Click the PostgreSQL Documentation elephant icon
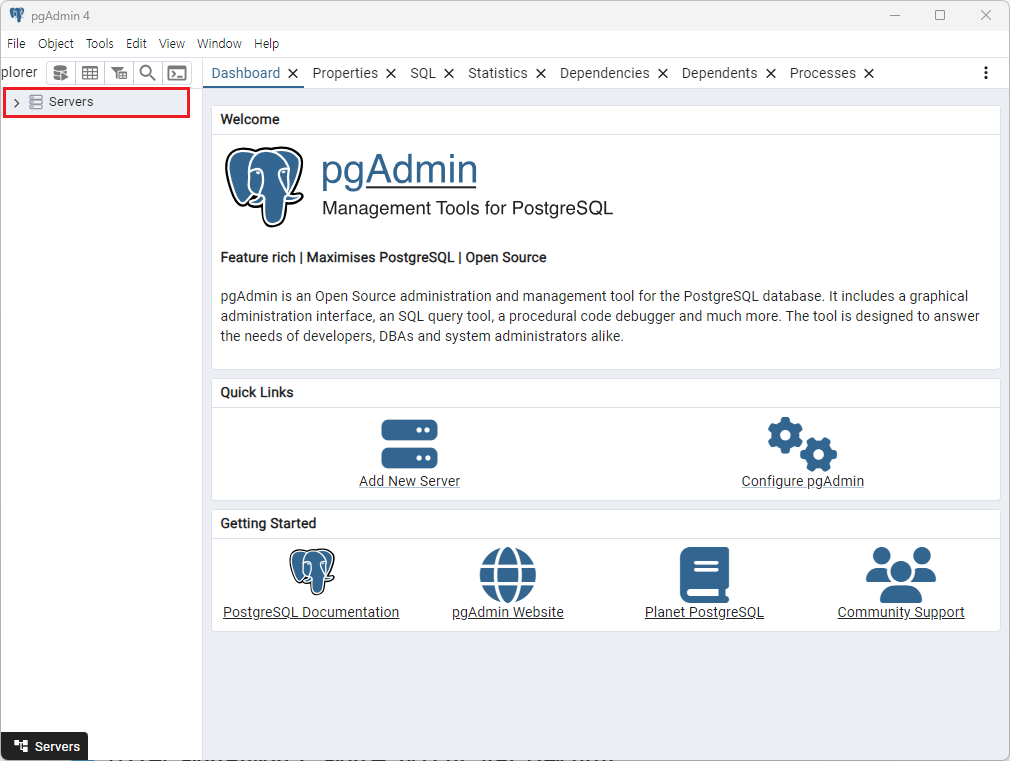This screenshot has height=761, width=1010. (x=312, y=571)
